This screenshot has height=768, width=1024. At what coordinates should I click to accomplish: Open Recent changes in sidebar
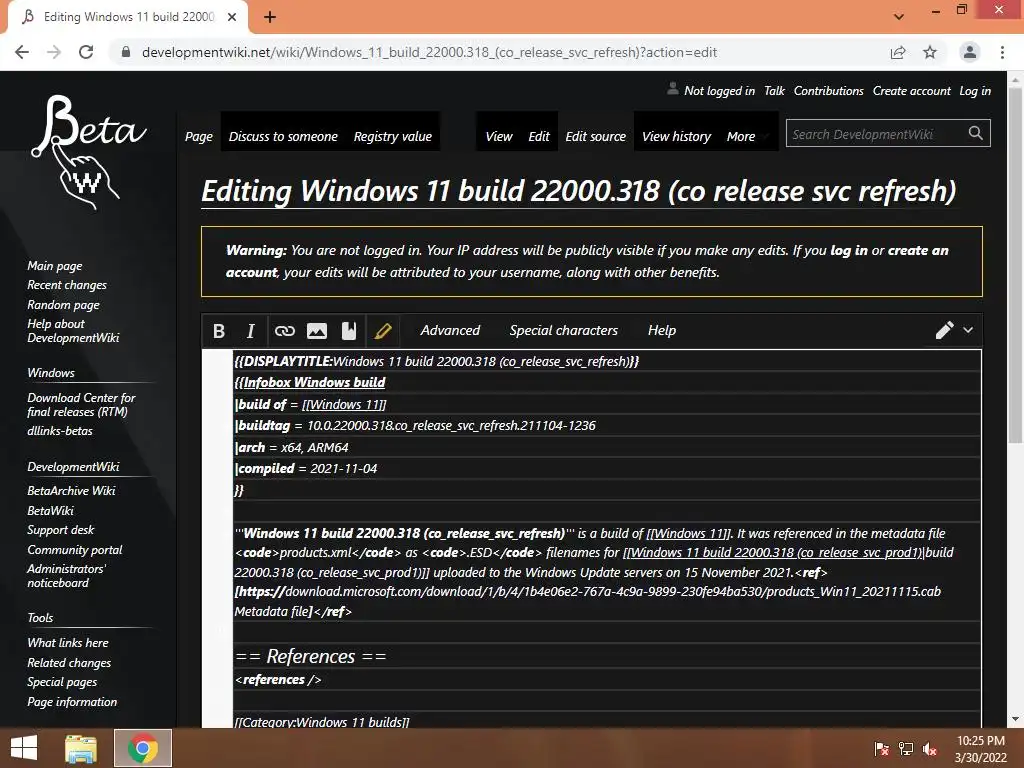click(67, 285)
